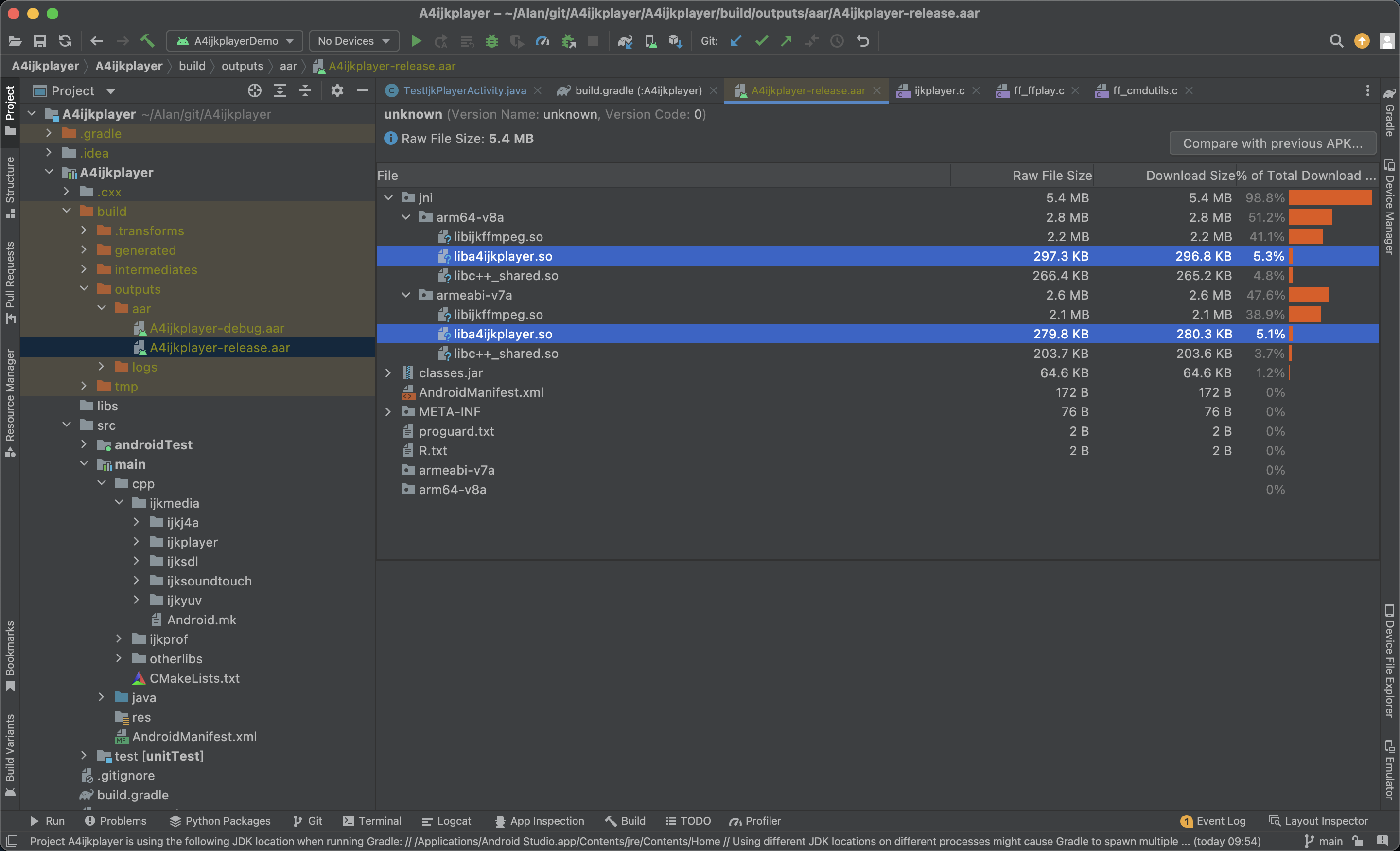Expand the classes.jar entry

click(x=388, y=373)
